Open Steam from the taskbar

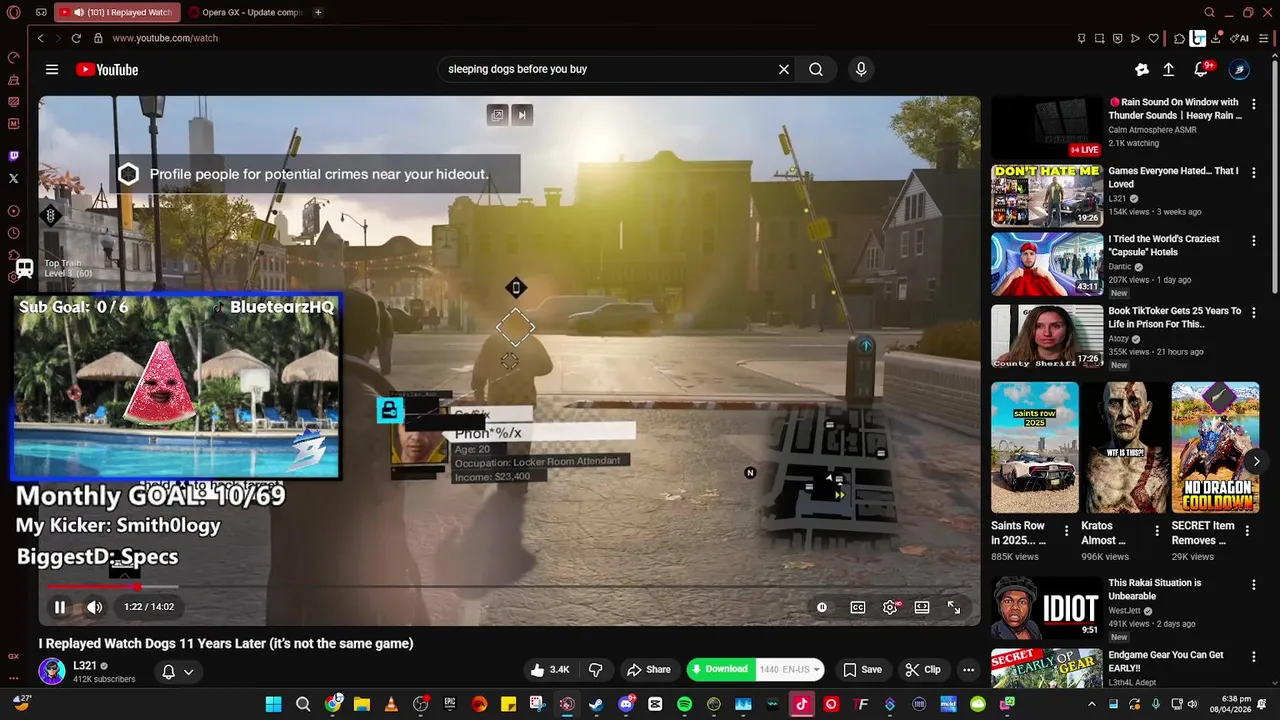click(596, 704)
